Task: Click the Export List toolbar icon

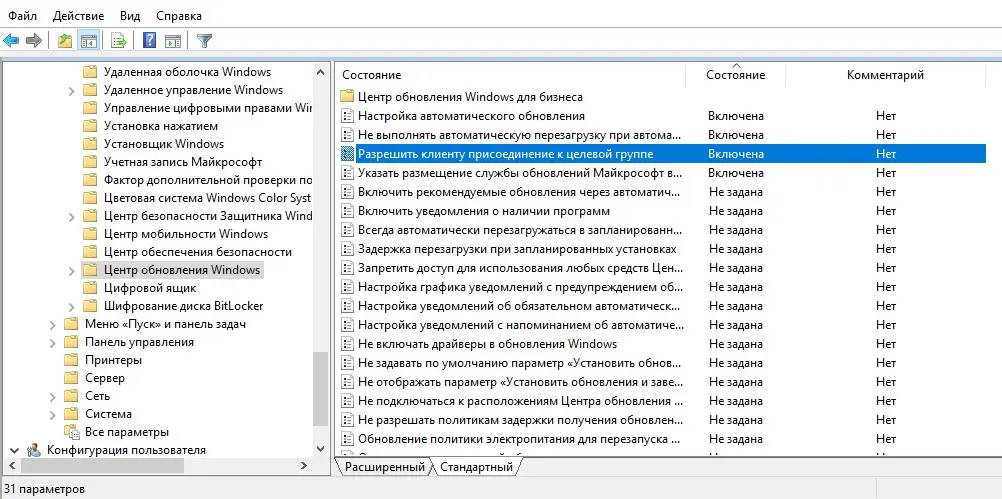Action: click(119, 41)
